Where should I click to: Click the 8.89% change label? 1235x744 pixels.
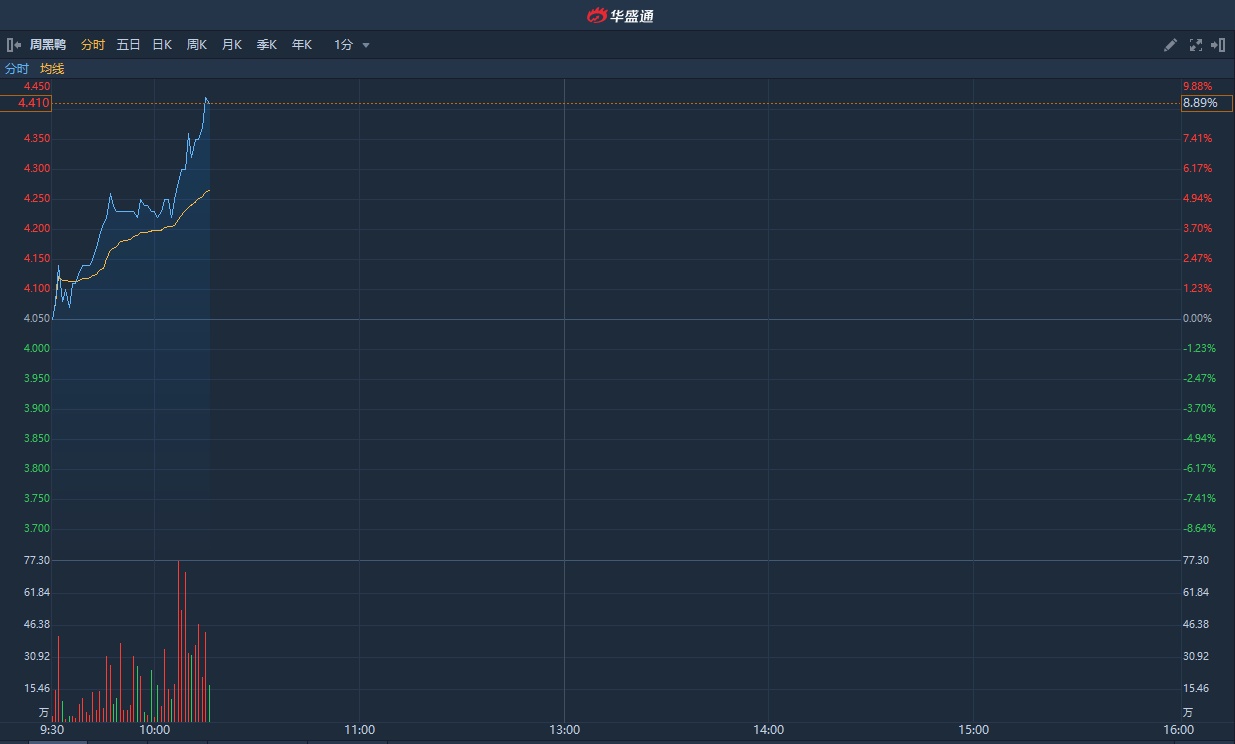click(x=1207, y=103)
